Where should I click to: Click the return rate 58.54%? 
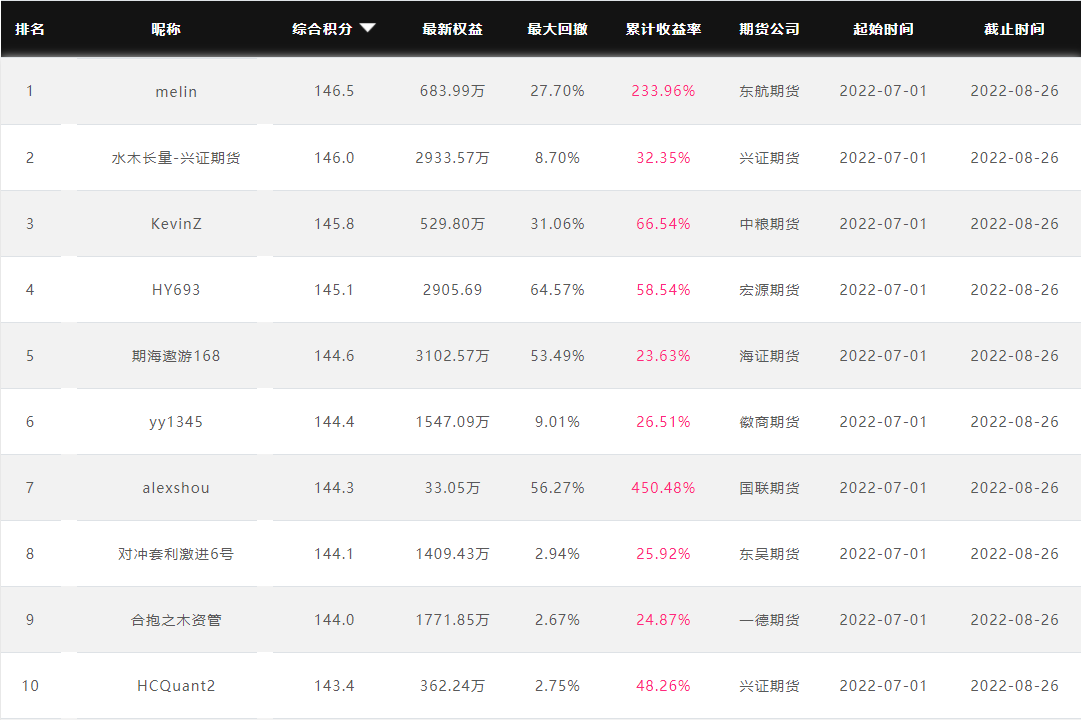[663, 290]
